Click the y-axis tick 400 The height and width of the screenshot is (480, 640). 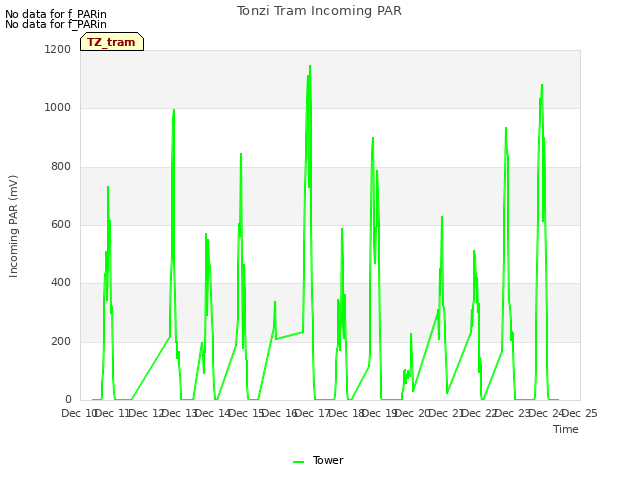[x=61, y=283]
